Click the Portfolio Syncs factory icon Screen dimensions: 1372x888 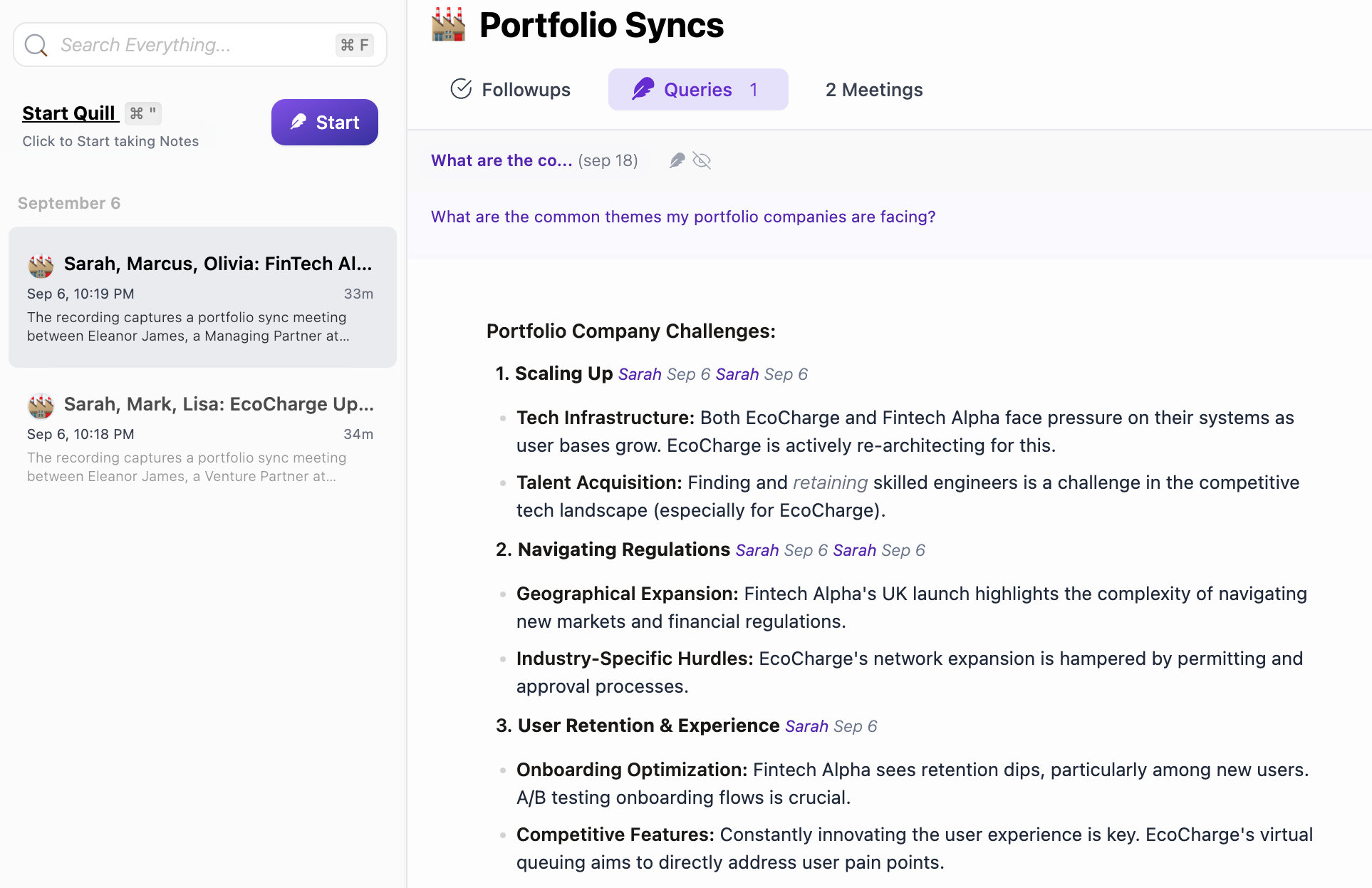(x=448, y=25)
